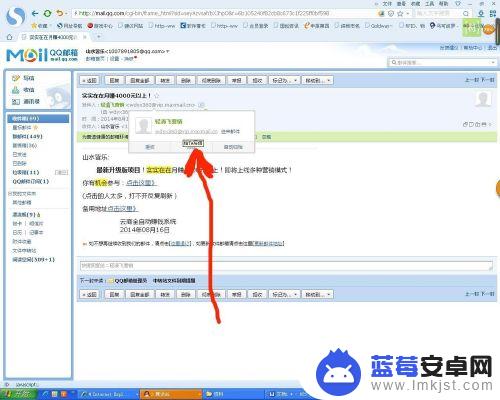Open the 游戏中心 red bookmark
The image size is (500, 400).
pyautogui.click(x=100, y=26)
